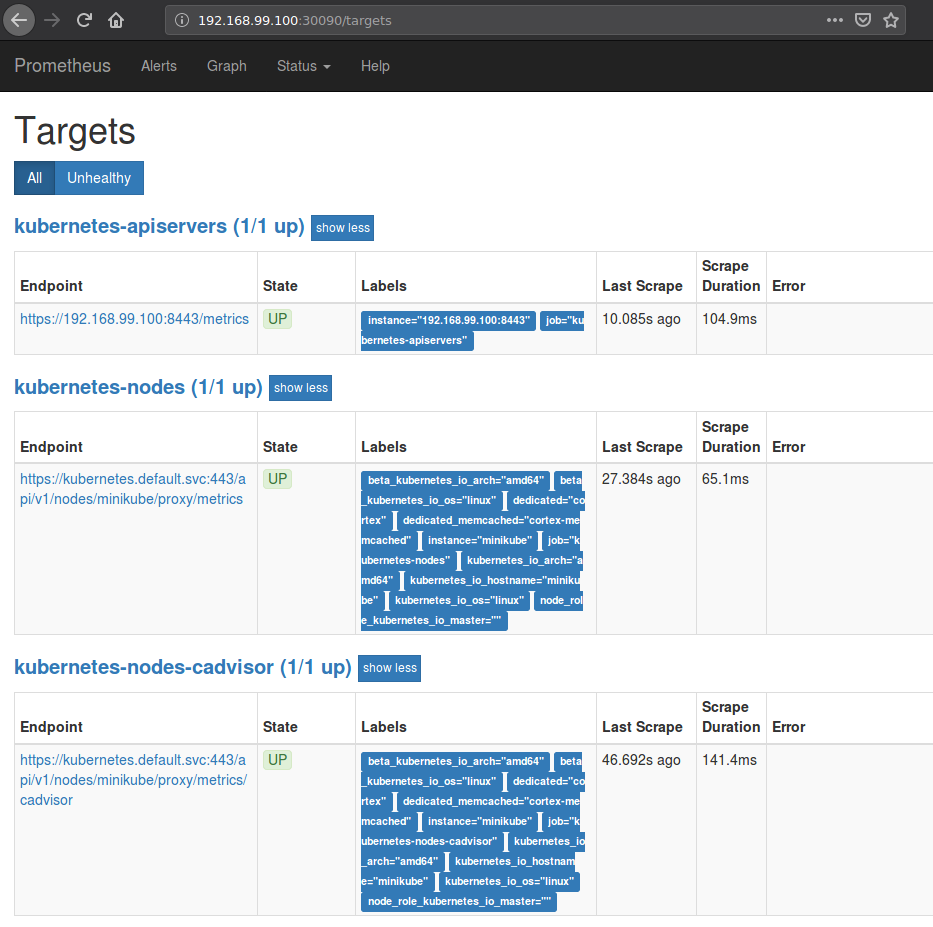Image resolution: width=933 pixels, height=927 pixels.
Task: Click the '141.4ms' scrape duration
Action: pos(730,760)
